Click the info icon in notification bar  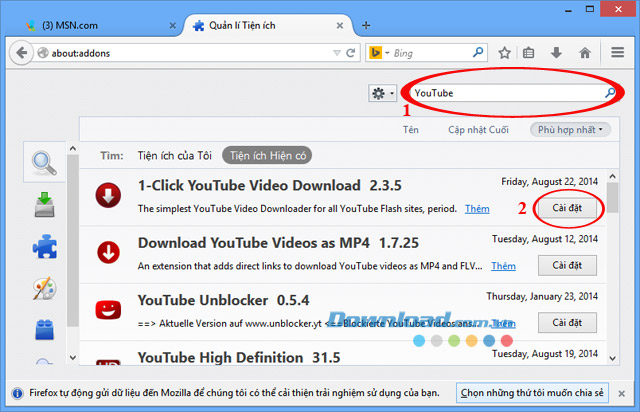click(x=17, y=394)
